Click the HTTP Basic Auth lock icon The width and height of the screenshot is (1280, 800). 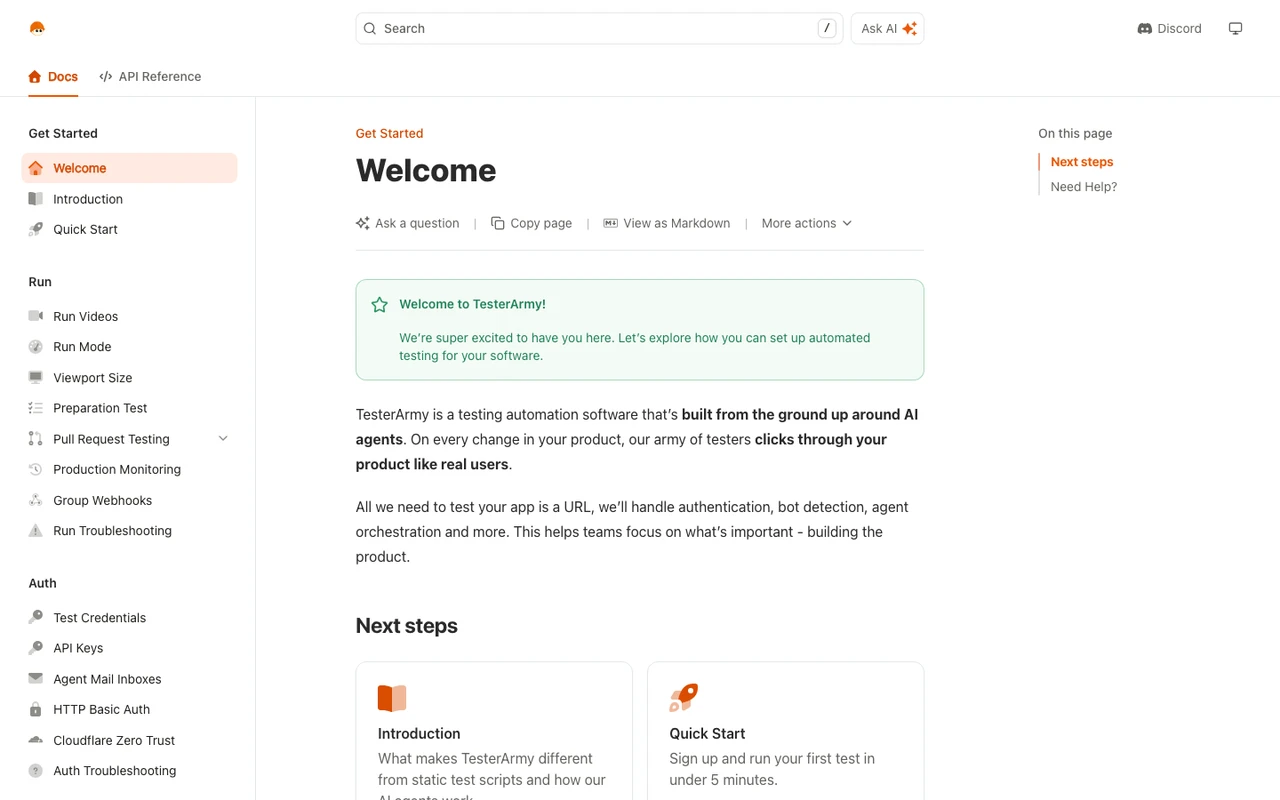click(36, 709)
